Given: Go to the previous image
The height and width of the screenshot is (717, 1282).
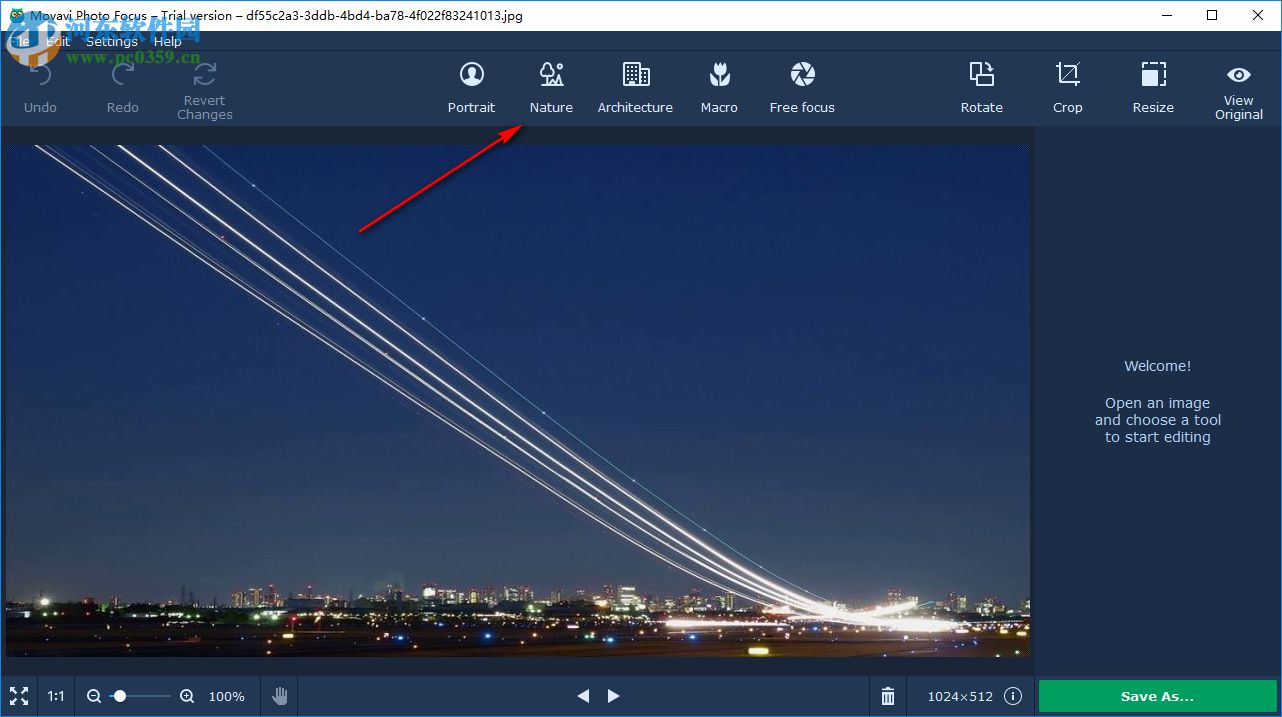Looking at the screenshot, I should 583,696.
